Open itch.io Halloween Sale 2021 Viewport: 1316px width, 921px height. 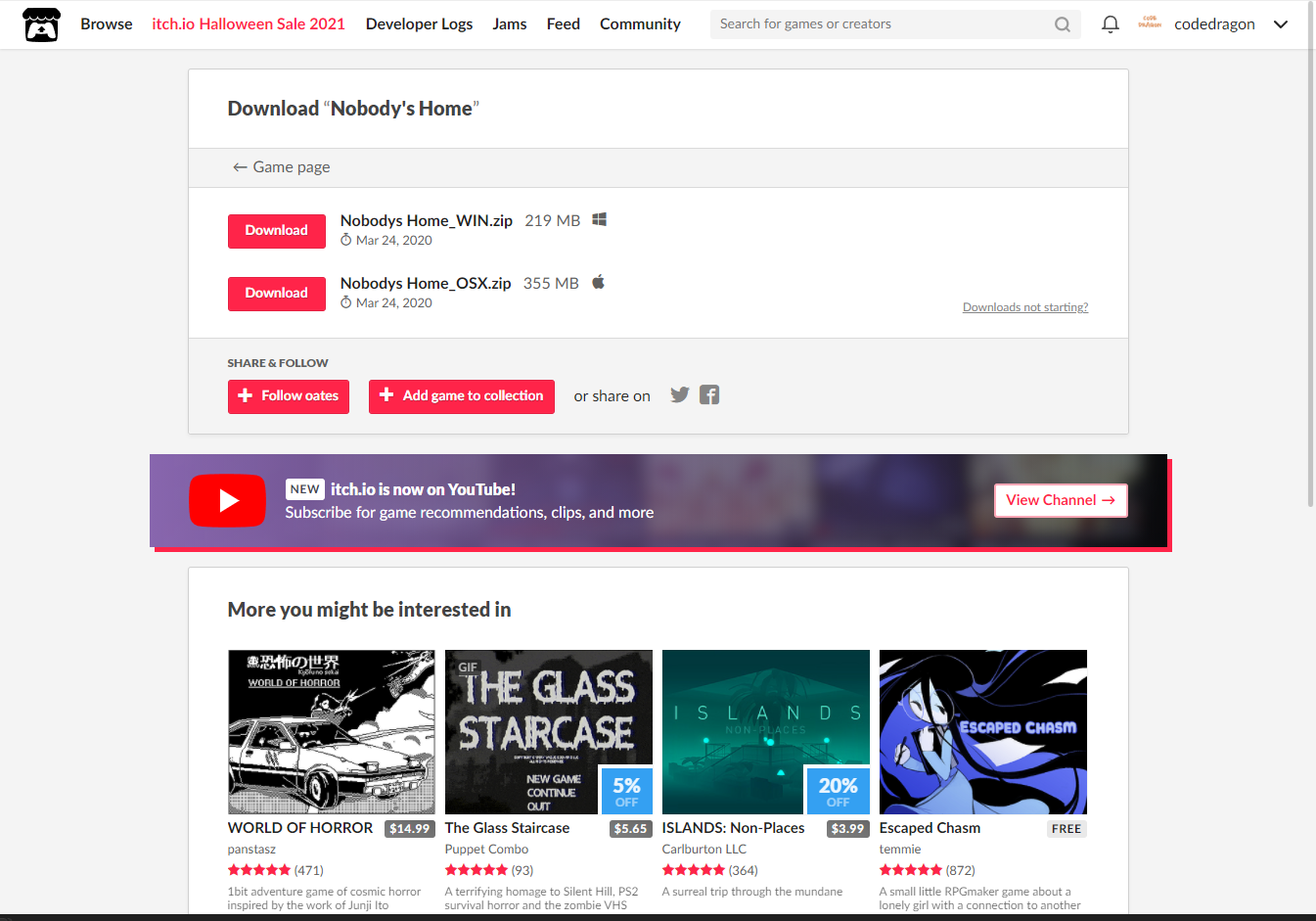(x=249, y=24)
